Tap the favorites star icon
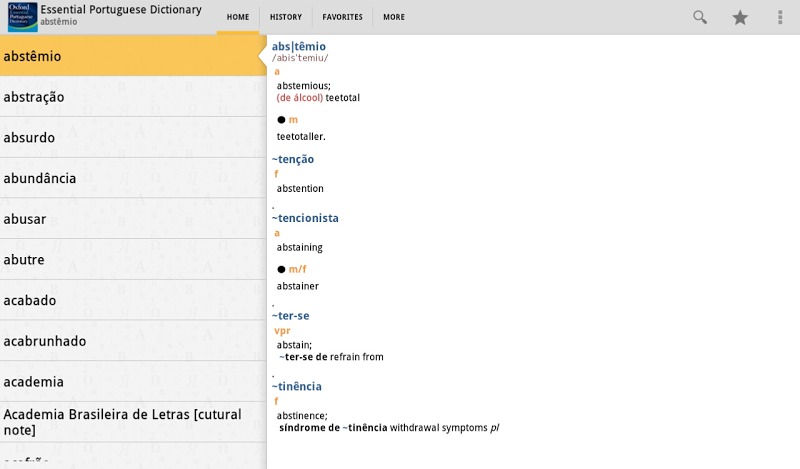800x469 pixels. tap(740, 17)
